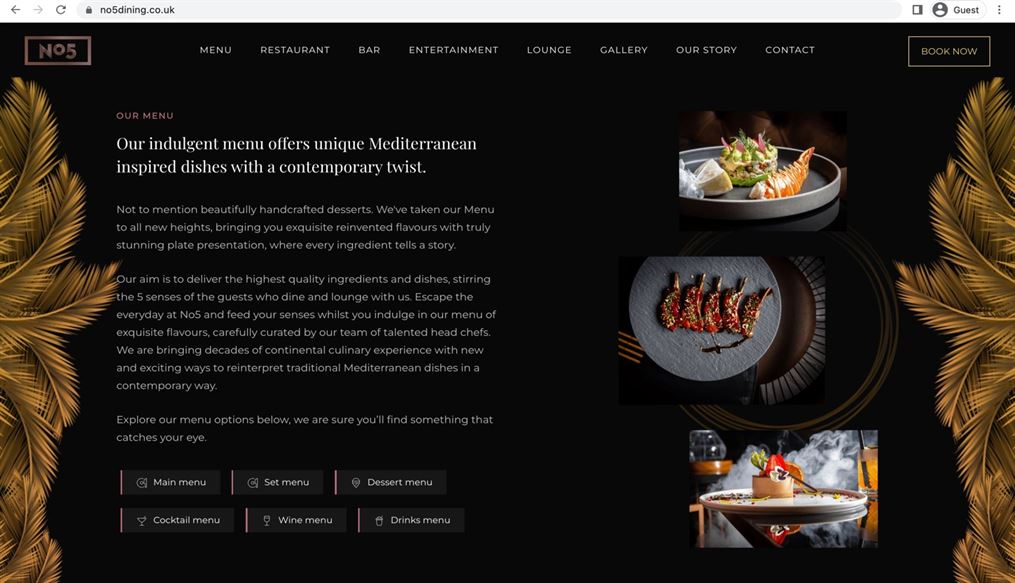Viewport: 1015px width, 583px height.
Task: Go back using browser back arrow
Action: (16, 10)
